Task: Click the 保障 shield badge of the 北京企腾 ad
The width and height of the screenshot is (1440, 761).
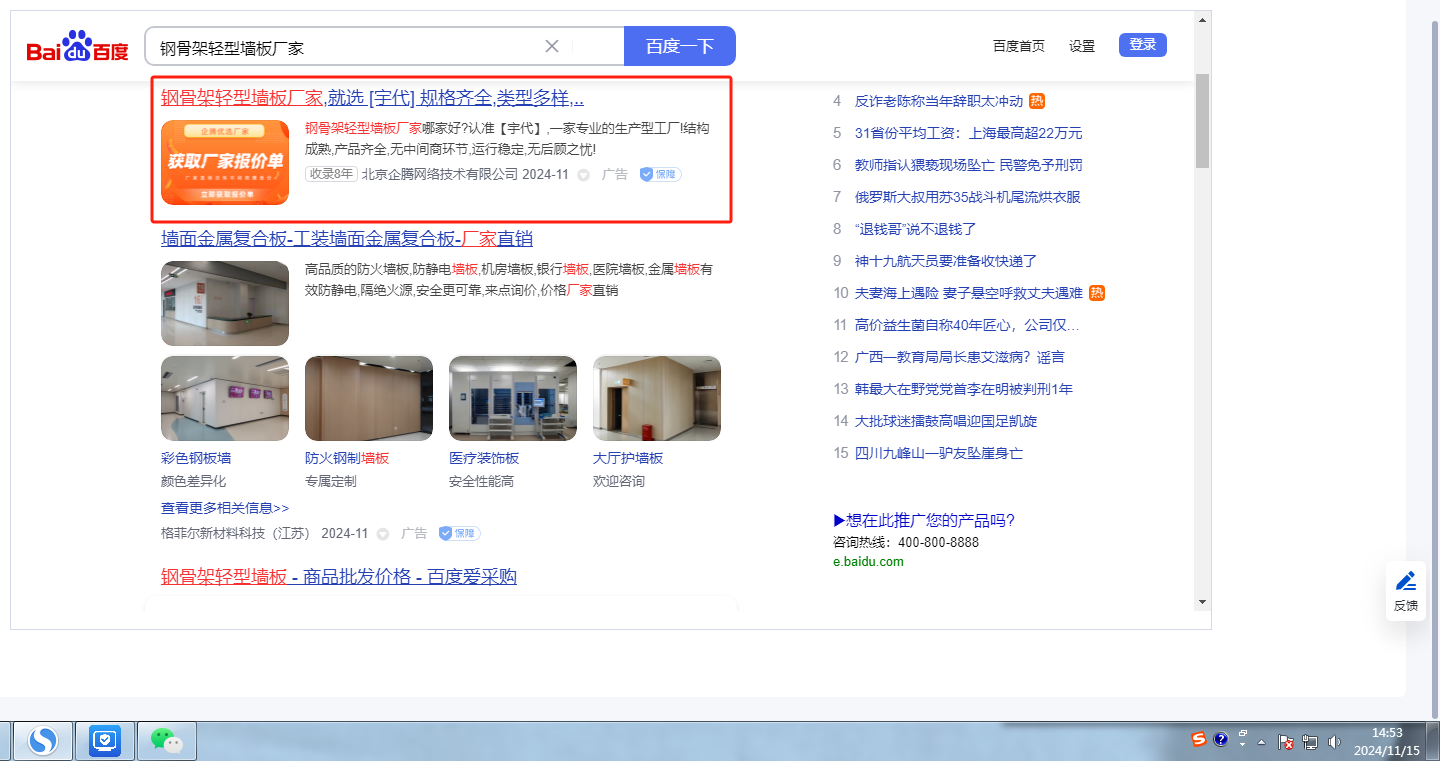Action: 660,174
